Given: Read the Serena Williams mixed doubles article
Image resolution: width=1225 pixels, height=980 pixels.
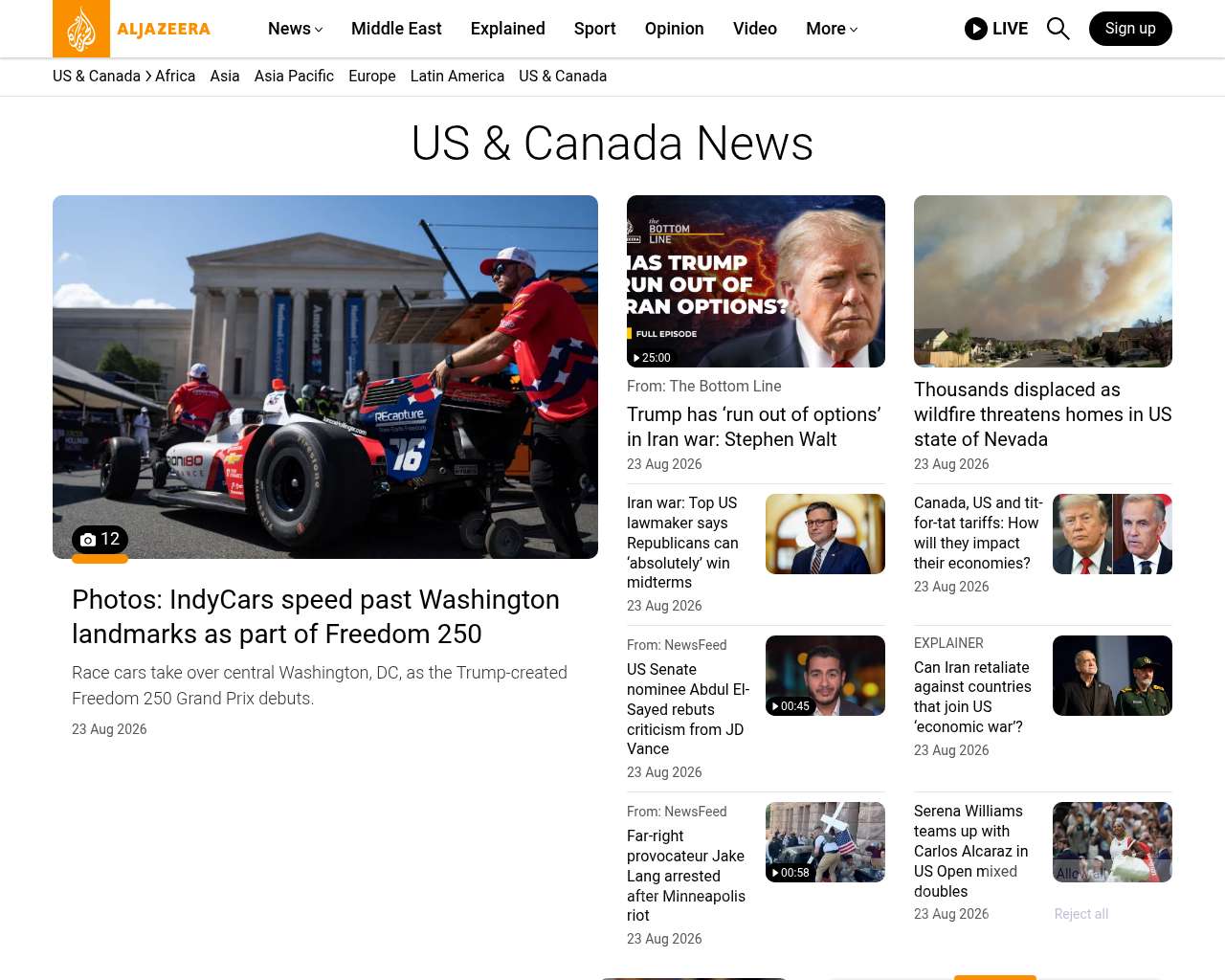Looking at the screenshot, I should tap(971, 851).
